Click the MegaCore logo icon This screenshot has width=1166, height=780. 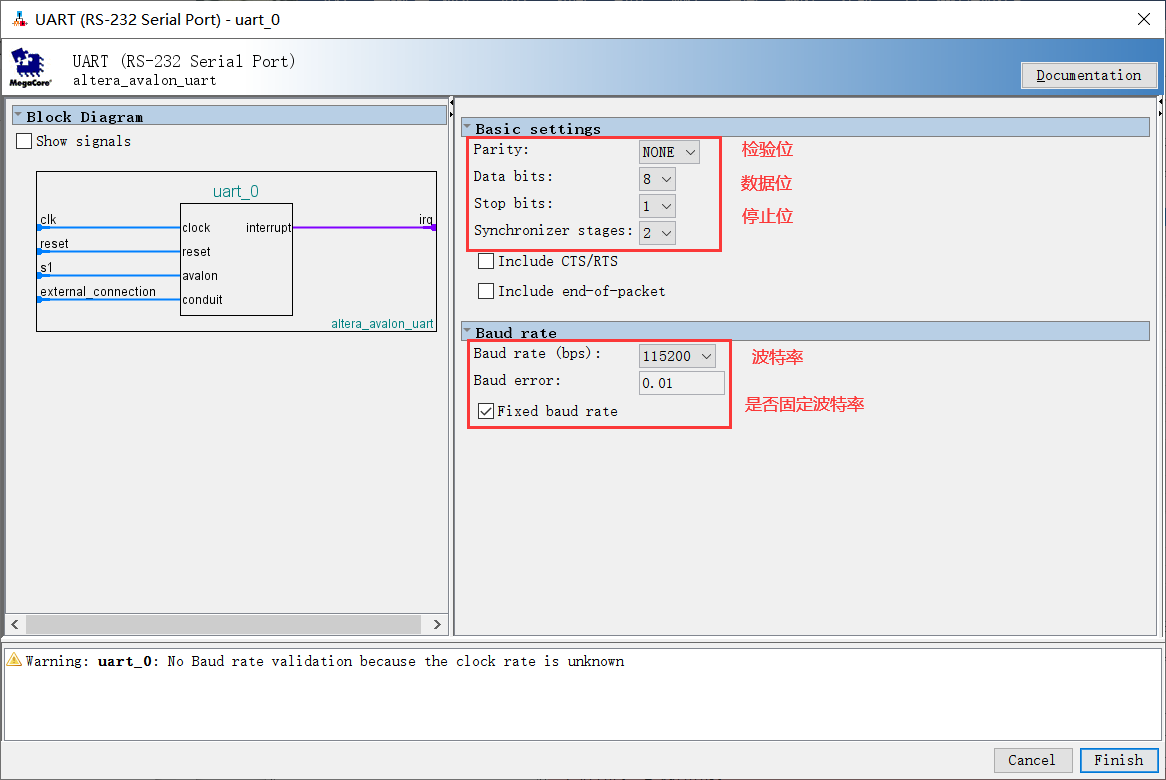[x=30, y=66]
